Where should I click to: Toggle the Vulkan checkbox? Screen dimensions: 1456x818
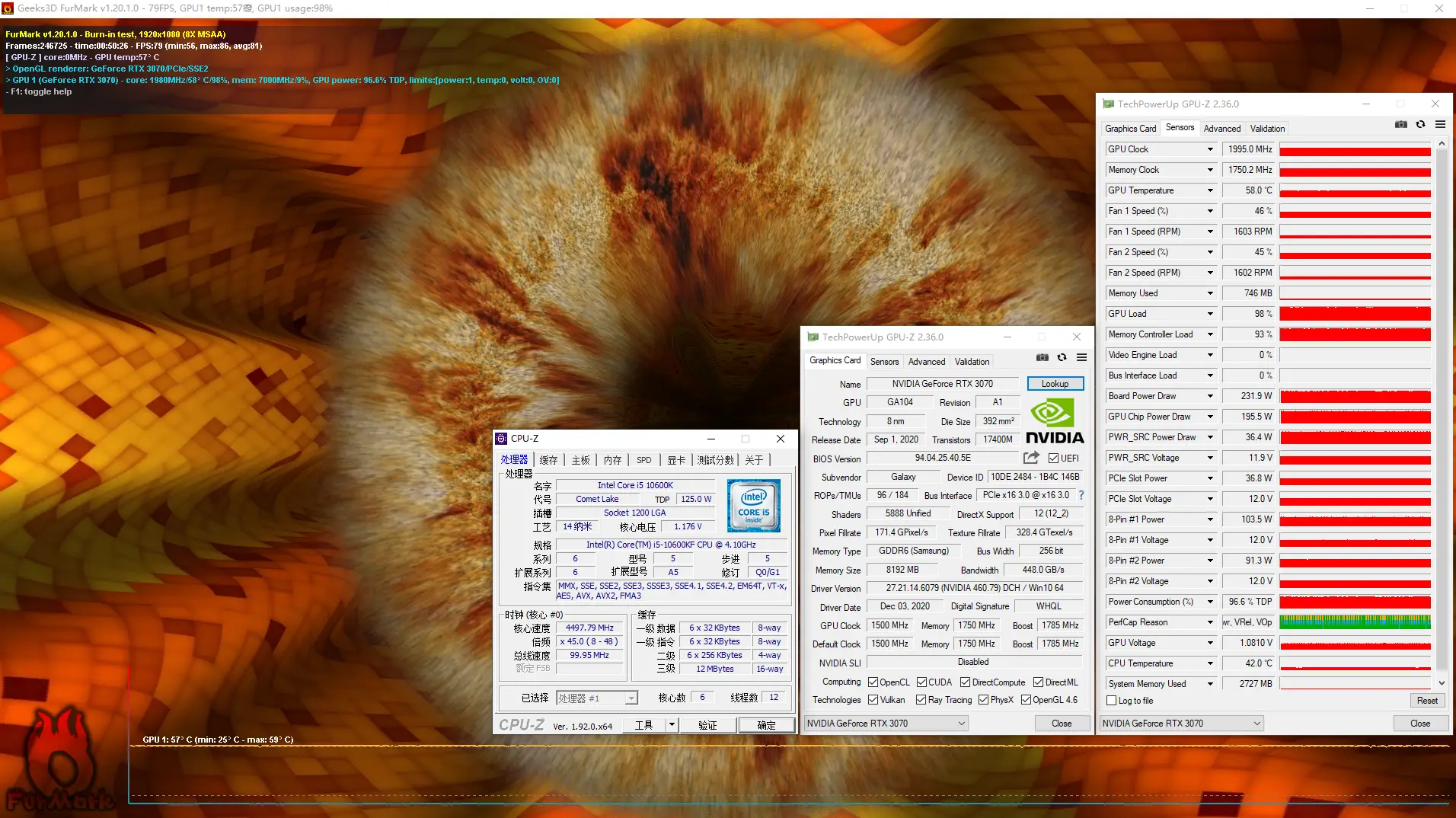(873, 700)
